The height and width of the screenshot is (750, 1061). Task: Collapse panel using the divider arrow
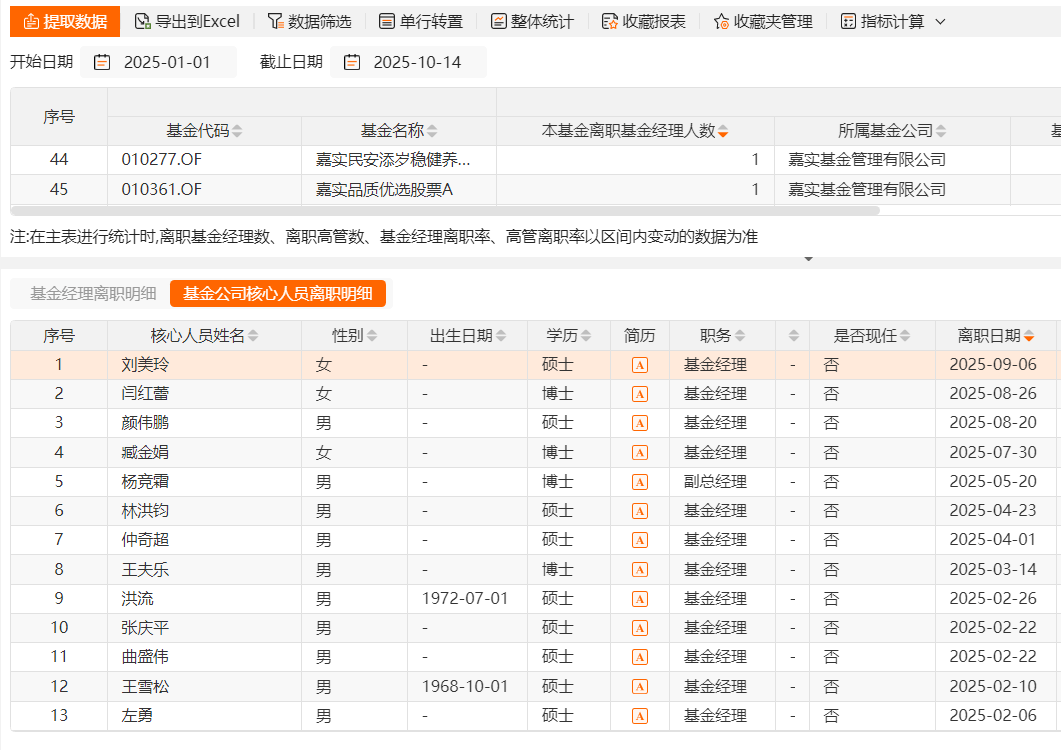tap(808, 259)
